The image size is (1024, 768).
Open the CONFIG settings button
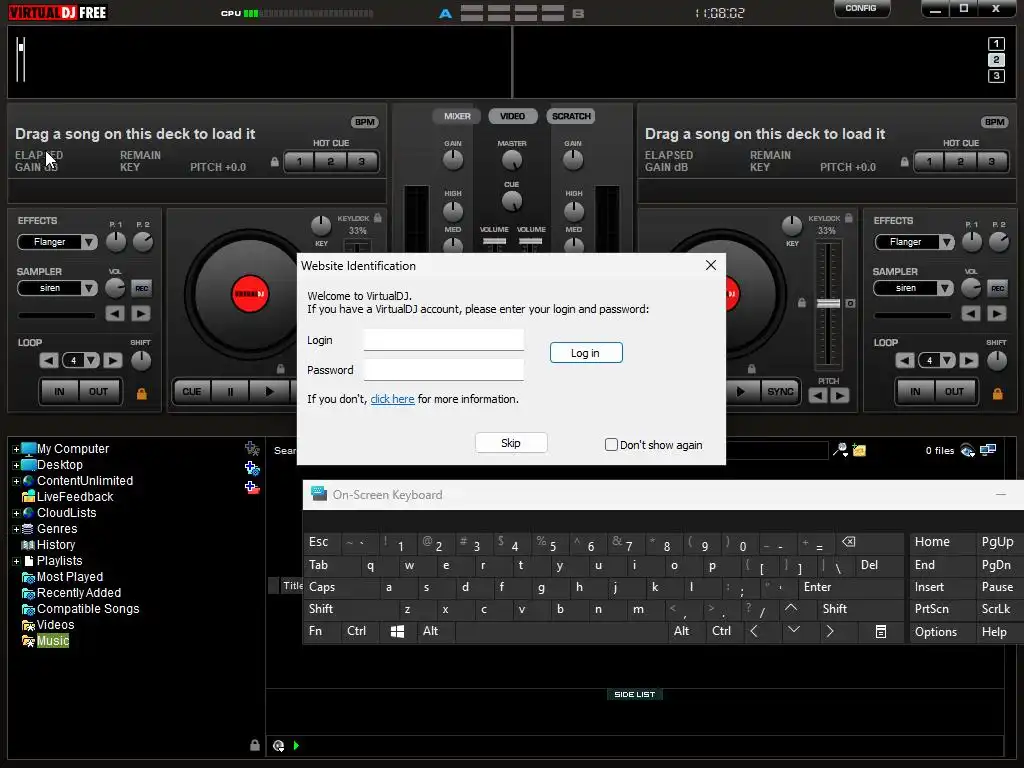pos(860,8)
